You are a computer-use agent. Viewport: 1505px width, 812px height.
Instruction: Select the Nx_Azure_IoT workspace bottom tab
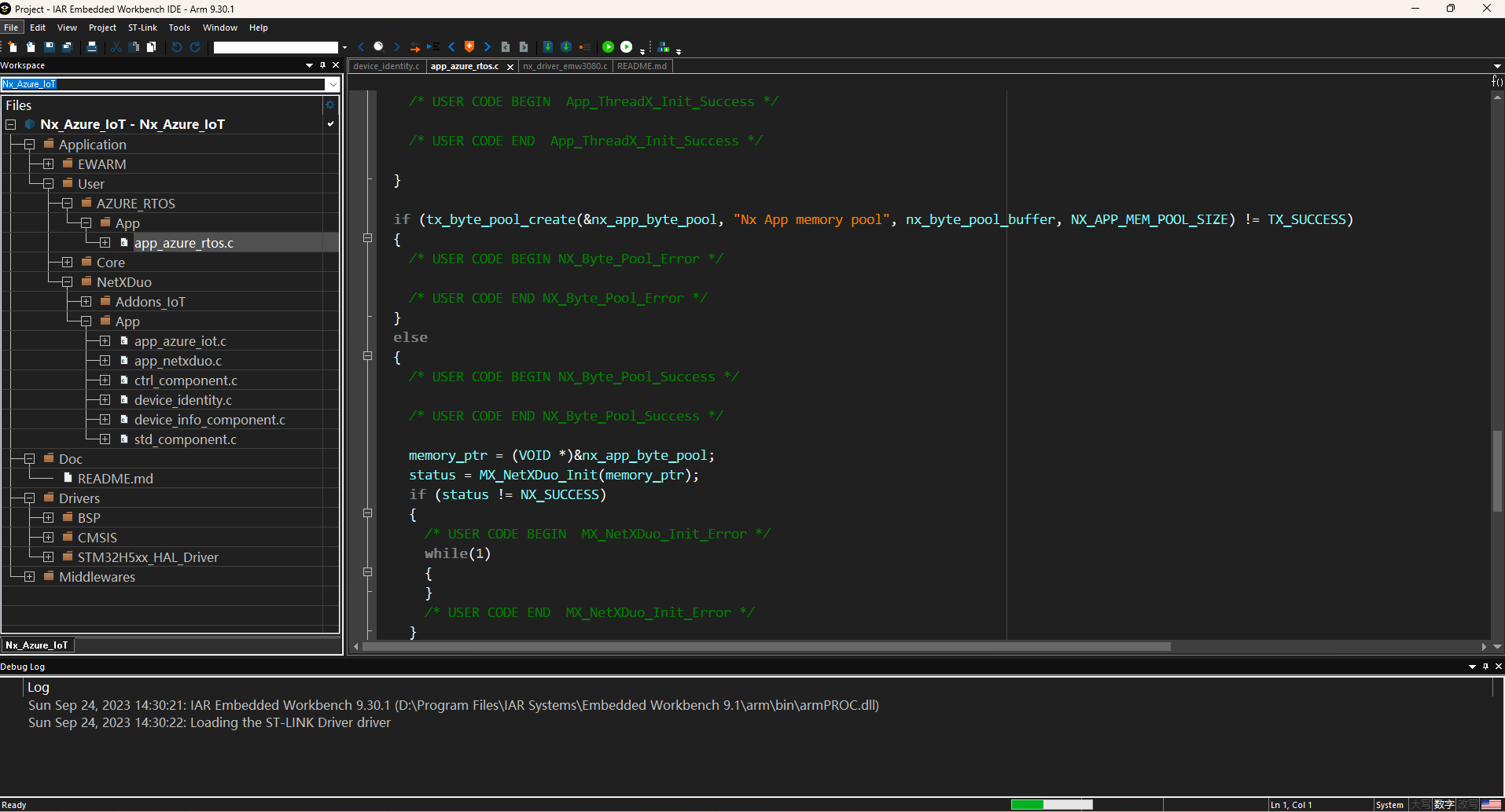point(37,645)
